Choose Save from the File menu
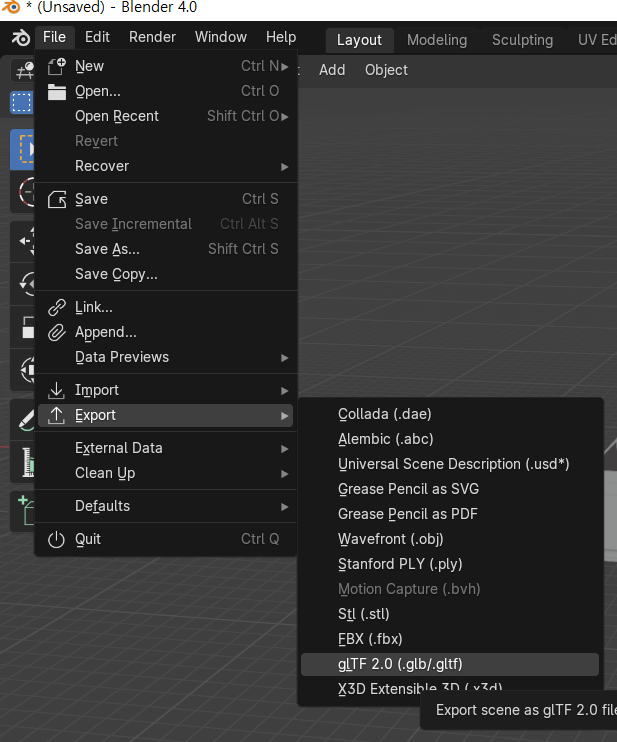This screenshot has height=742, width=617. point(166,199)
